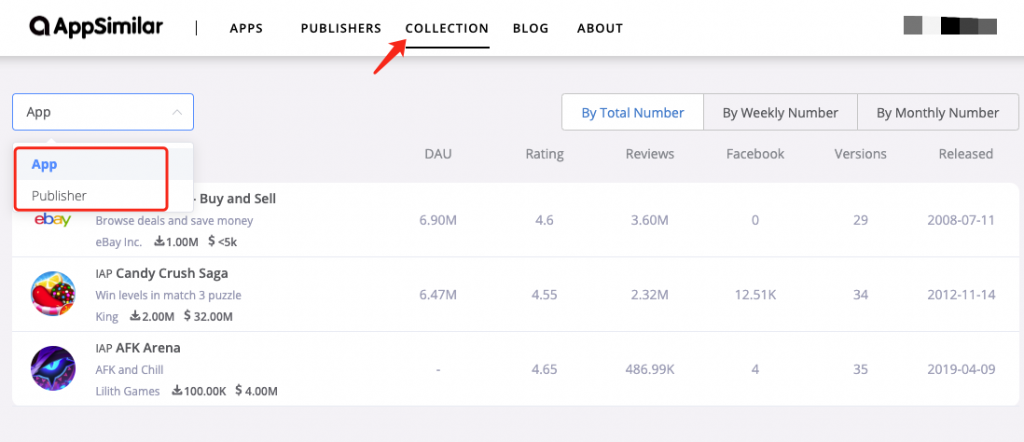Click the dollar icon beside 32.00M
Viewport: 1024px width, 442px height.
187,316
